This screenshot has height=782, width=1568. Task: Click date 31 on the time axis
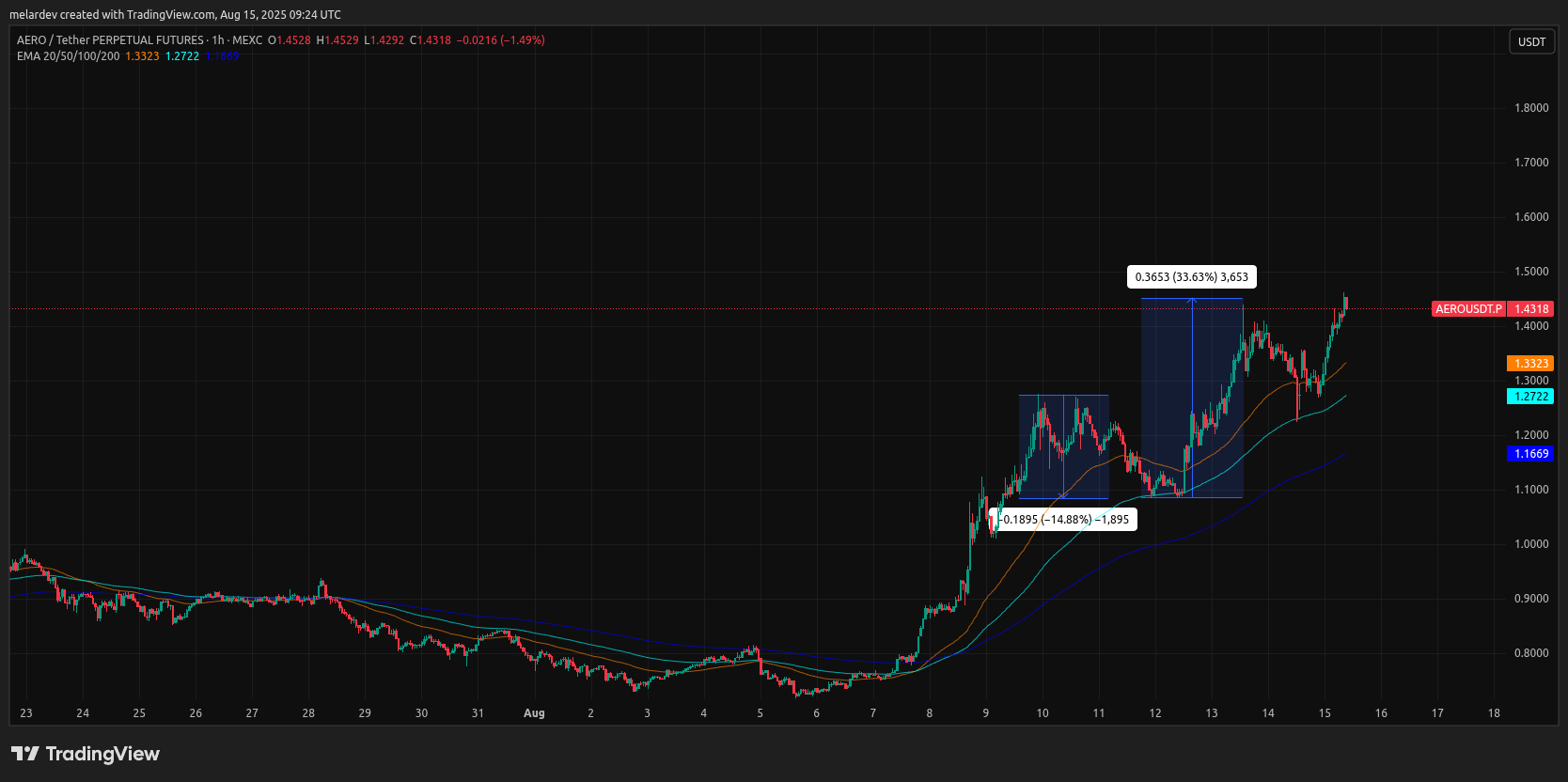(478, 713)
